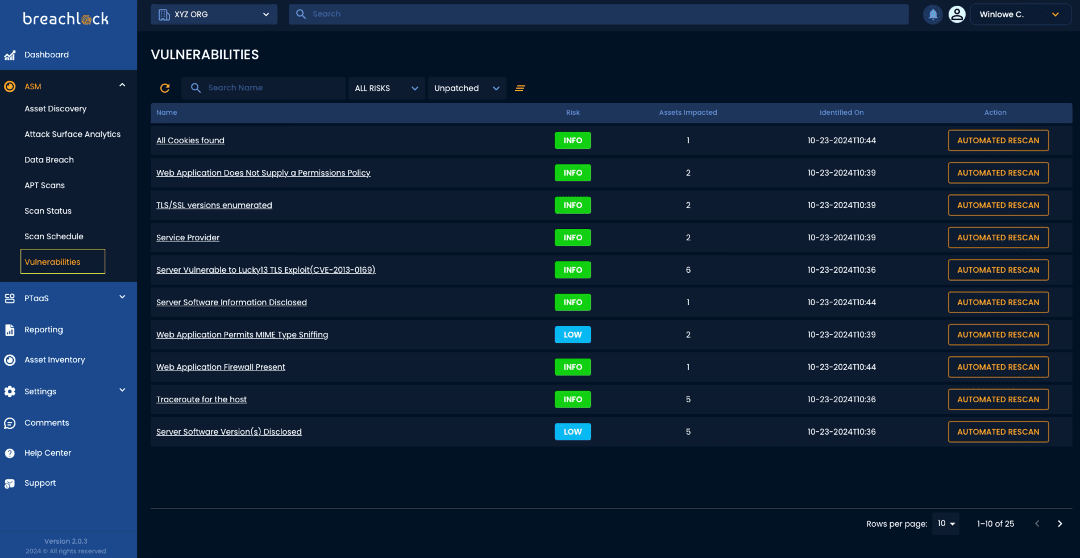Open the Winlowe C. account dropdown

pyautogui.click(x=1020, y=14)
